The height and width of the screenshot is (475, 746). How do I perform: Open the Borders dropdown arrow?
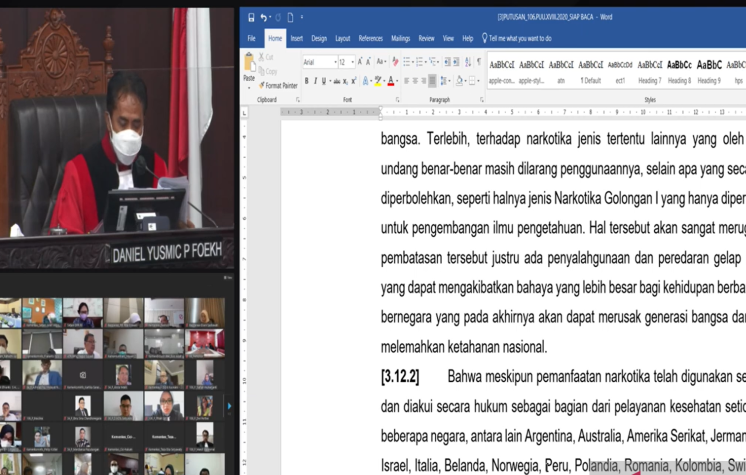(x=479, y=81)
